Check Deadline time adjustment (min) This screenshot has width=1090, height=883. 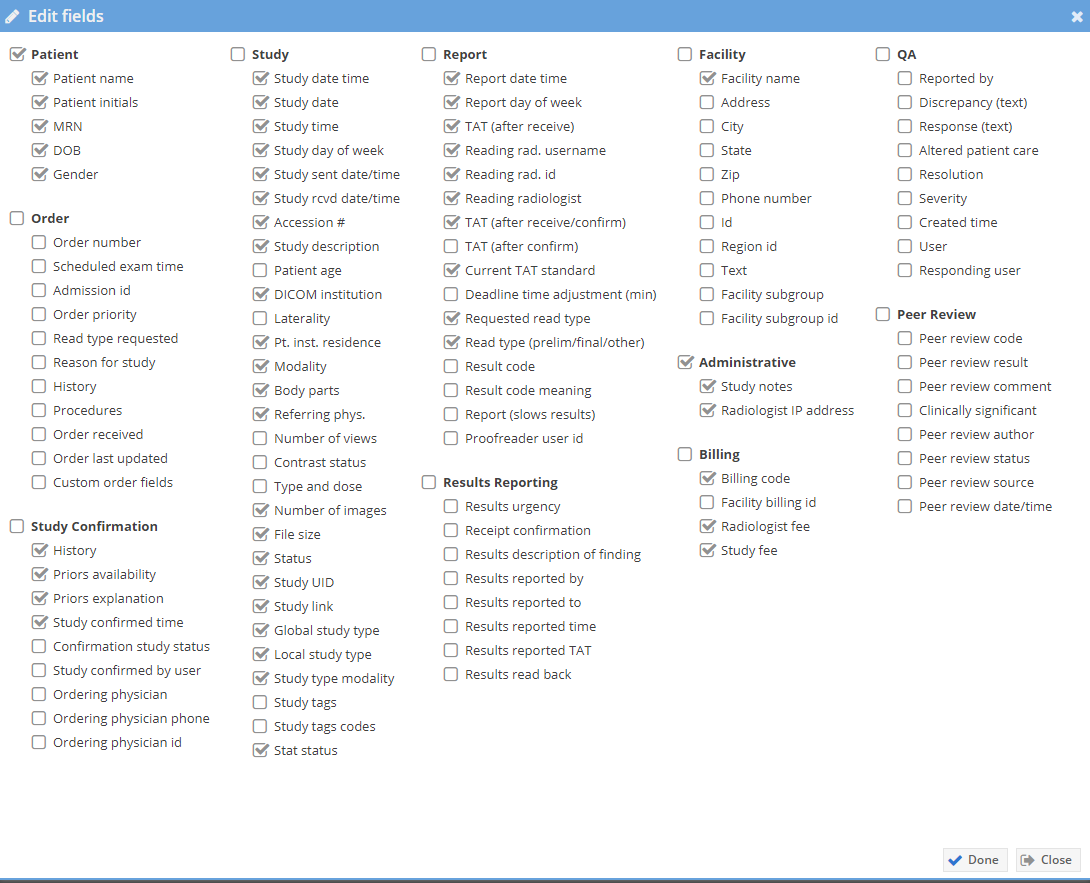[452, 294]
